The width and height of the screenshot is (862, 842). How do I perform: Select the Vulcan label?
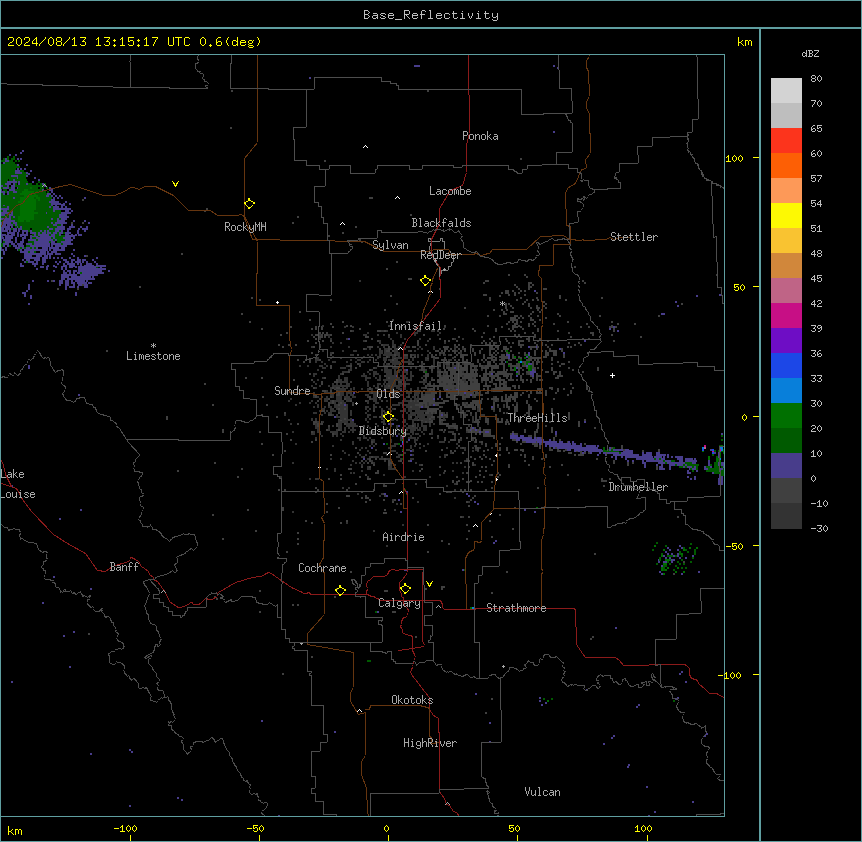542,792
